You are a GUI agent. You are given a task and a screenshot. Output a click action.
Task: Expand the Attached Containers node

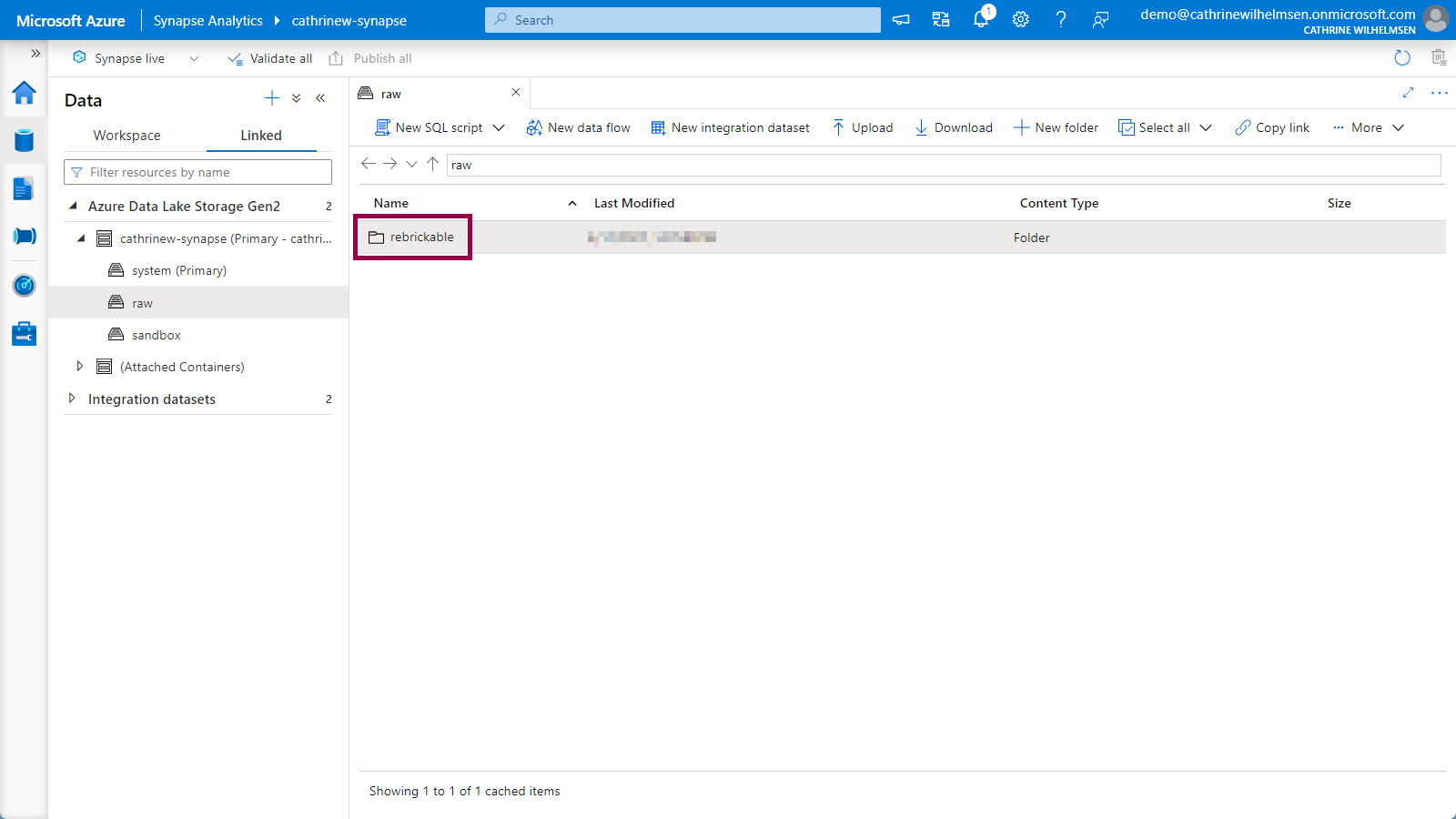pos(80,367)
